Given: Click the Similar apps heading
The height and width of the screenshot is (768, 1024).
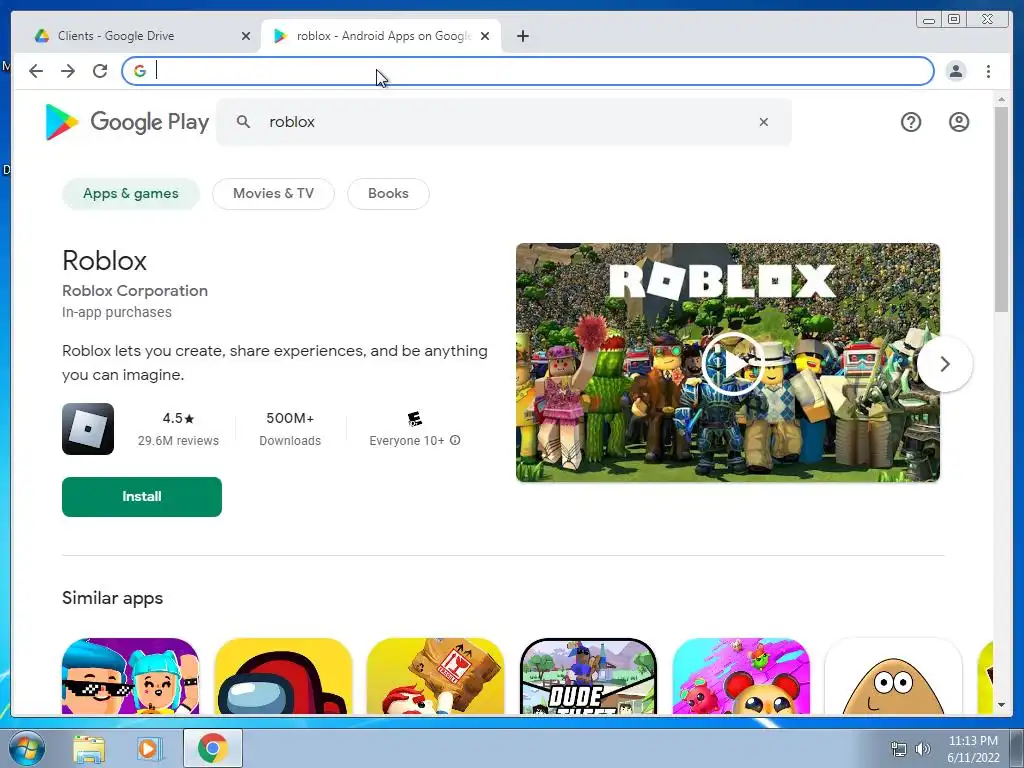Looking at the screenshot, I should coord(112,598).
